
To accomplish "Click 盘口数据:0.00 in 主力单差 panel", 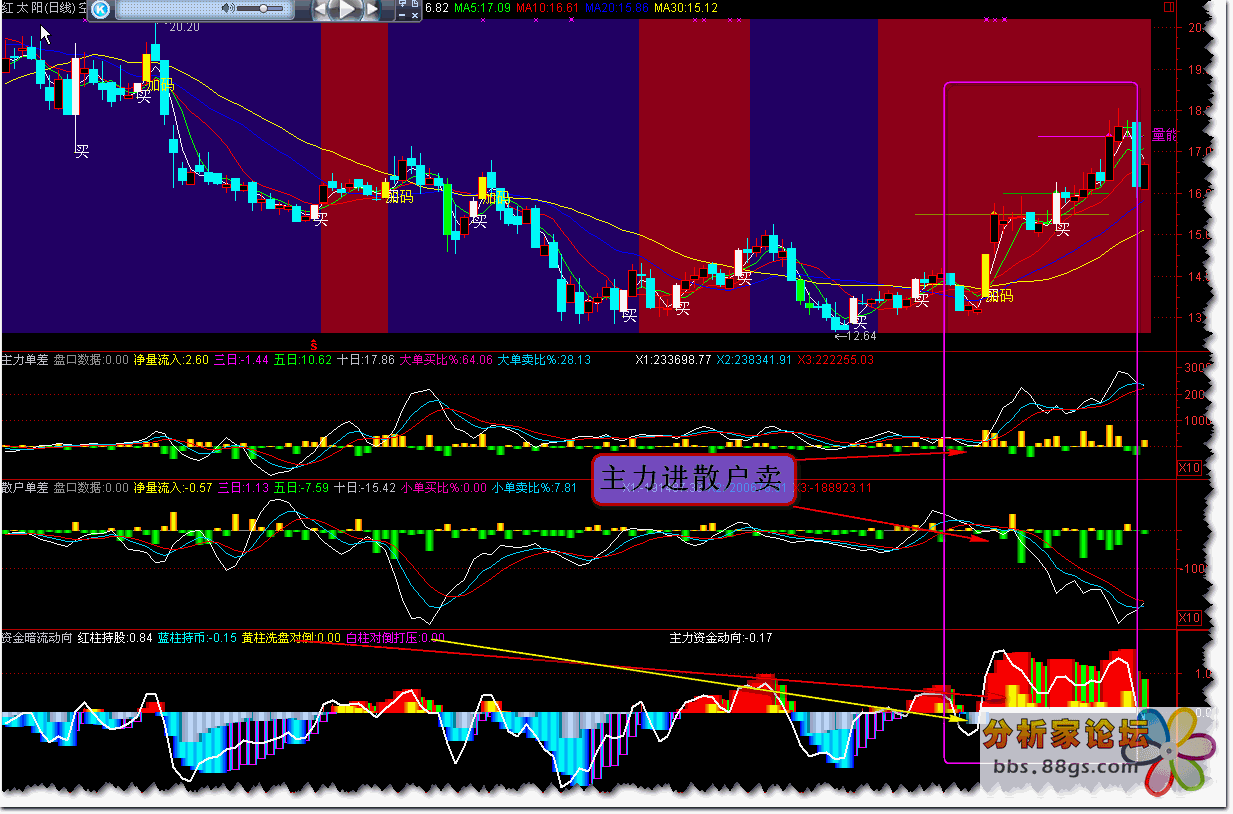I will 91,360.
